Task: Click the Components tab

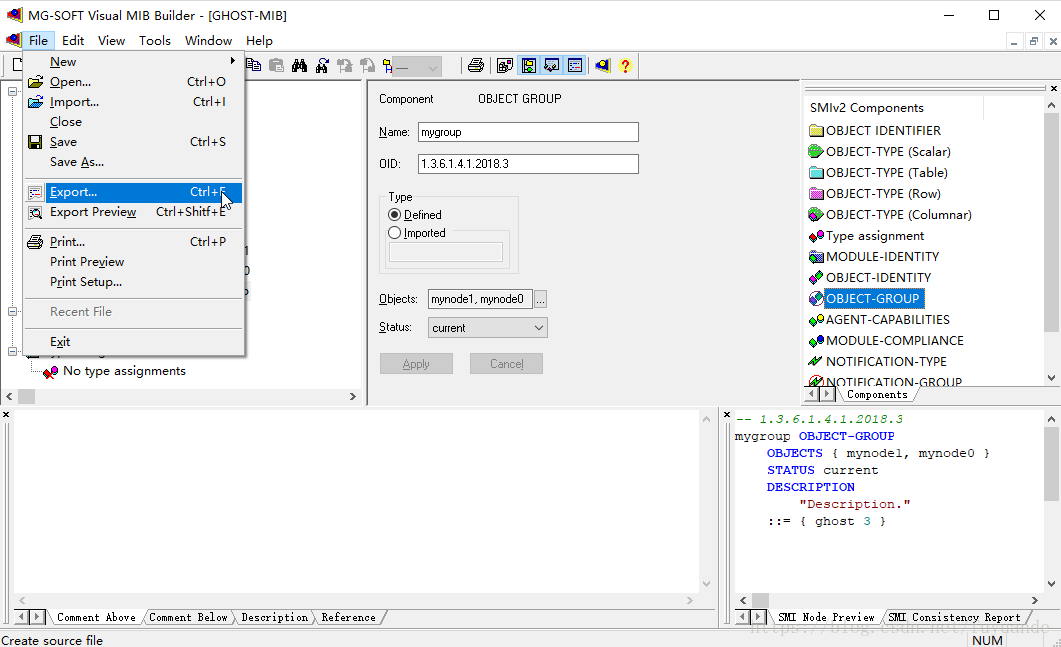Action: pyautogui.click(x=877, y=395)
